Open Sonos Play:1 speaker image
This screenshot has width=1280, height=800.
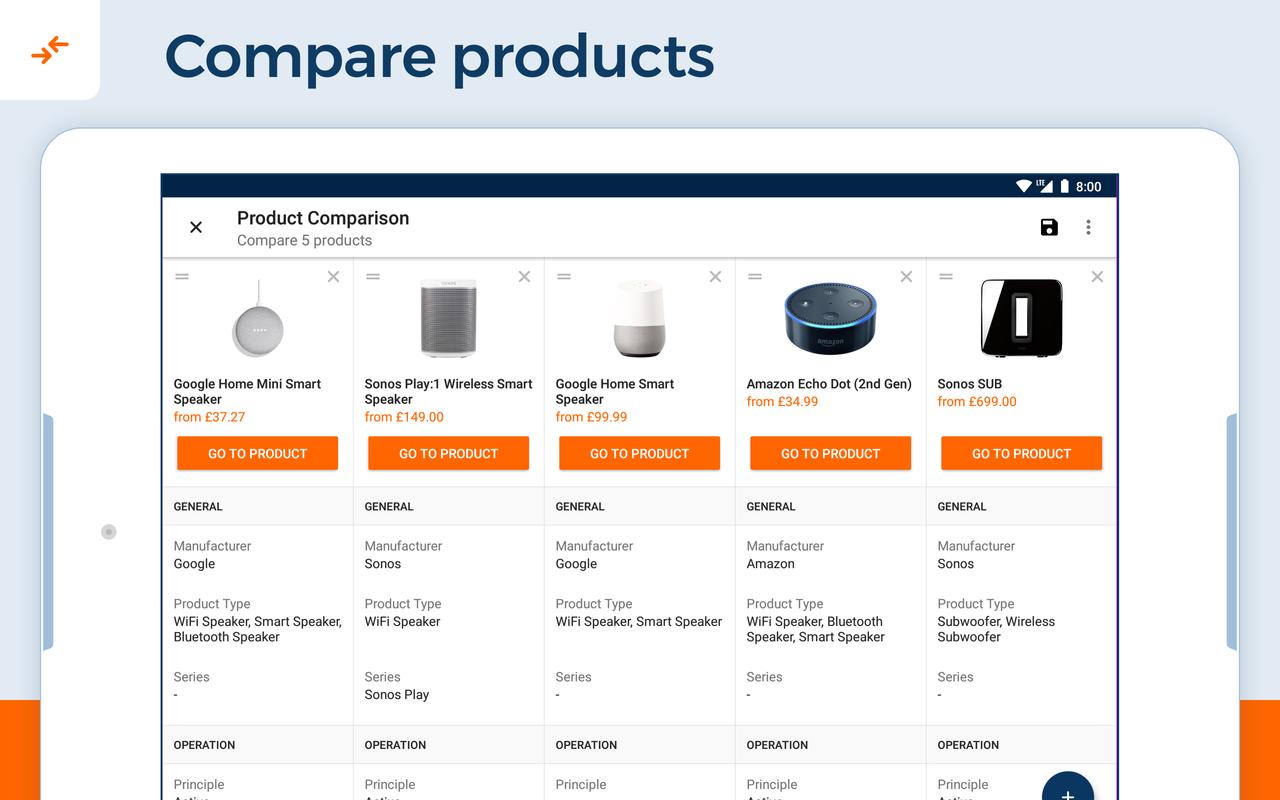[449, 318]
